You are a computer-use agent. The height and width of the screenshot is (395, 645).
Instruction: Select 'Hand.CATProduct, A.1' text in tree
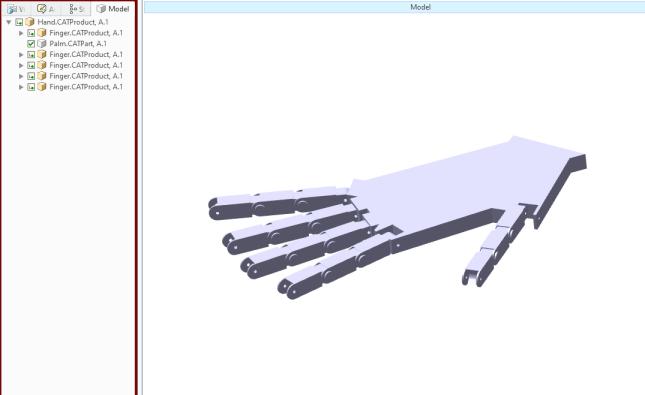73,22
